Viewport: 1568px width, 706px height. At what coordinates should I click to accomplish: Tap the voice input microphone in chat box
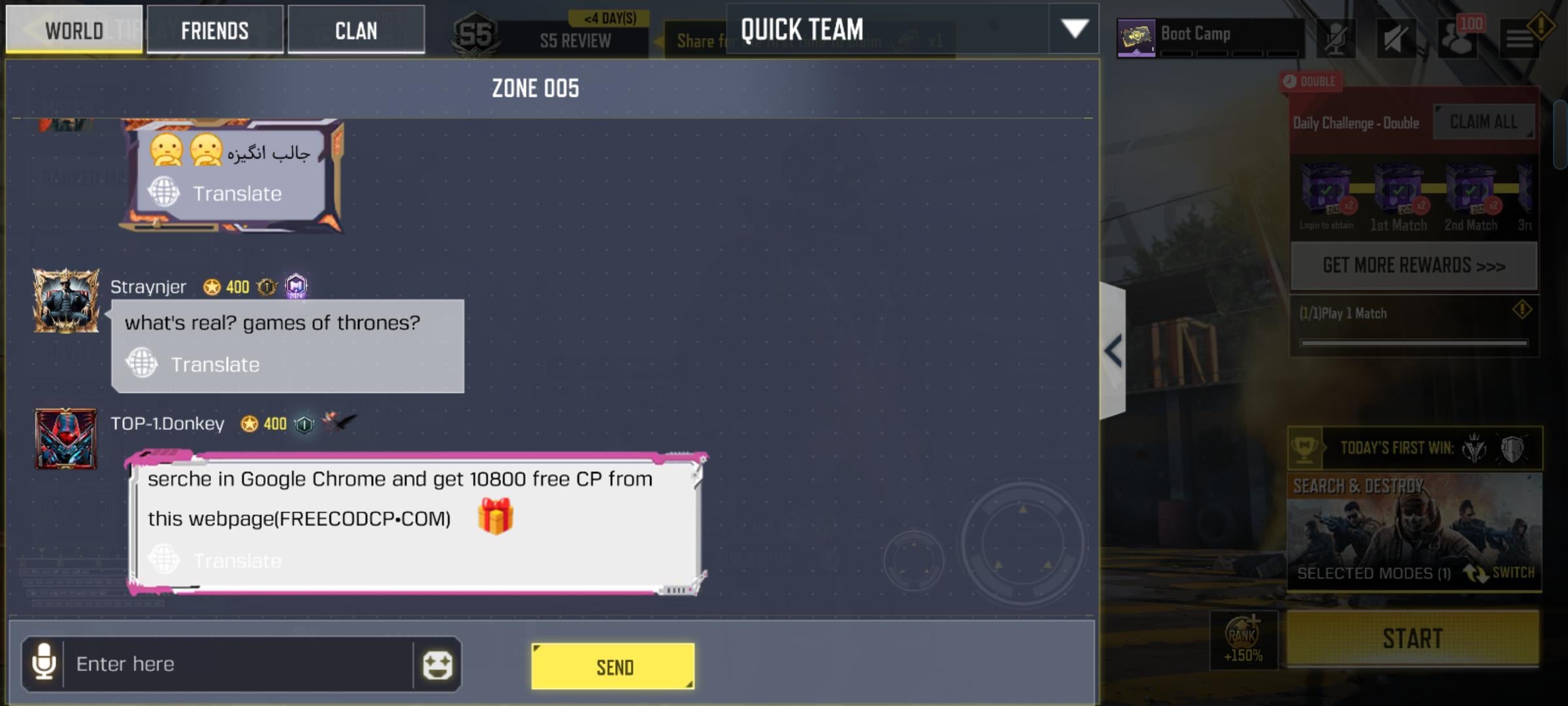(44, 664)
